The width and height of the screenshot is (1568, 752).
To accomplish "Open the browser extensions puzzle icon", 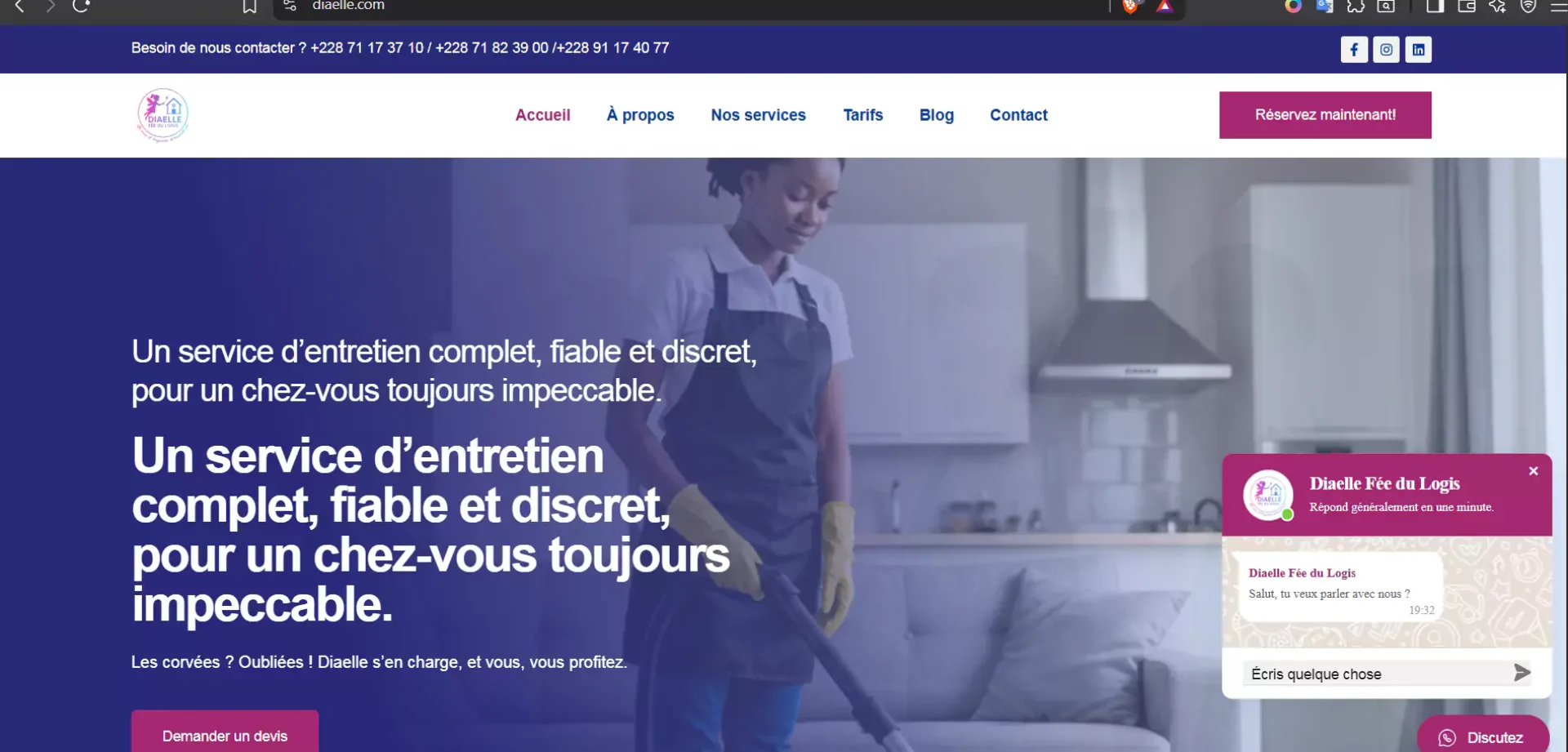I will [x=1356, y=7].
